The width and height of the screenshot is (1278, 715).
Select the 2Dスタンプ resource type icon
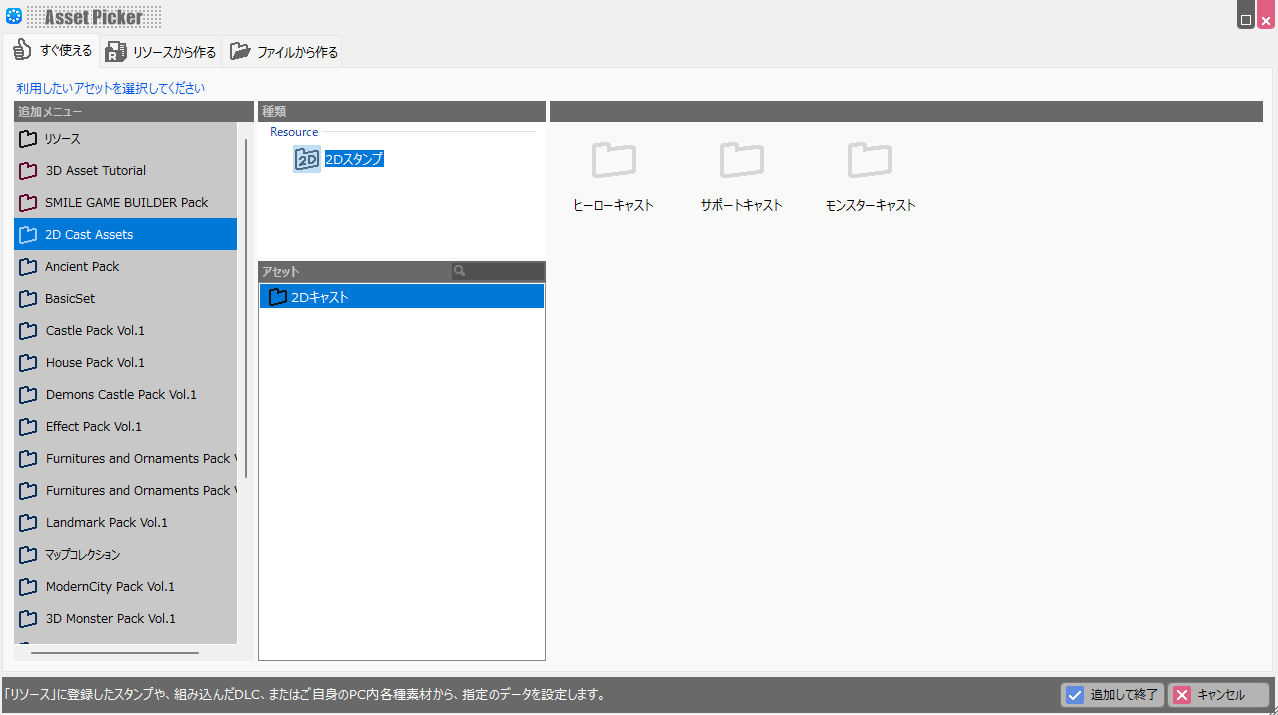(307, 159)
